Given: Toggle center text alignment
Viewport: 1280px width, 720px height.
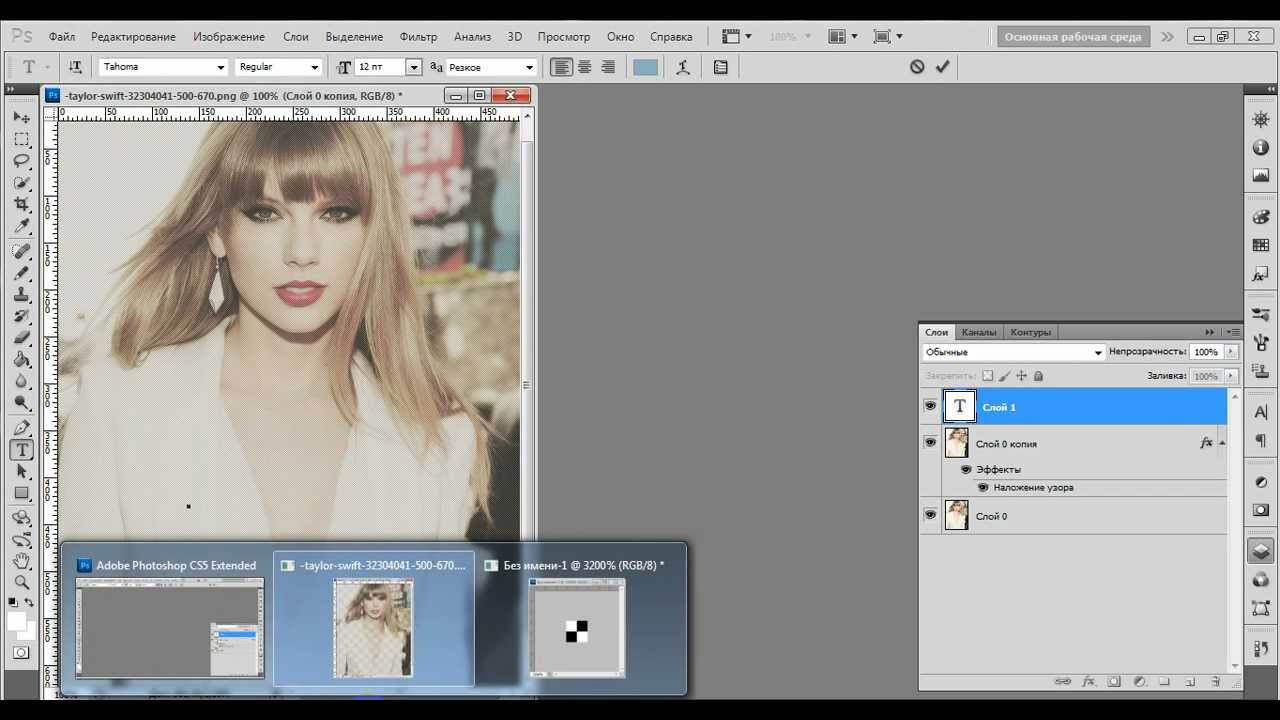Looking at the screenshot, I should click(585, 67).
